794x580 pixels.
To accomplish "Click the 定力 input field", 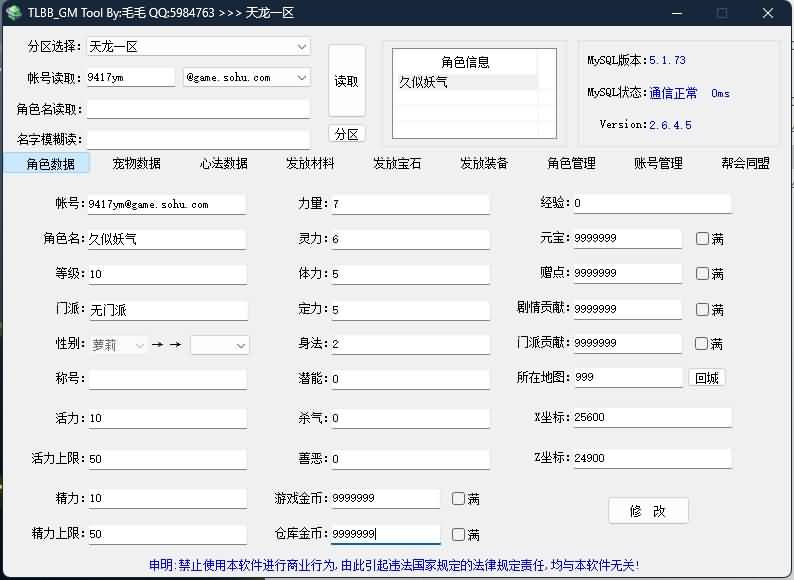I will coord(411,310).
